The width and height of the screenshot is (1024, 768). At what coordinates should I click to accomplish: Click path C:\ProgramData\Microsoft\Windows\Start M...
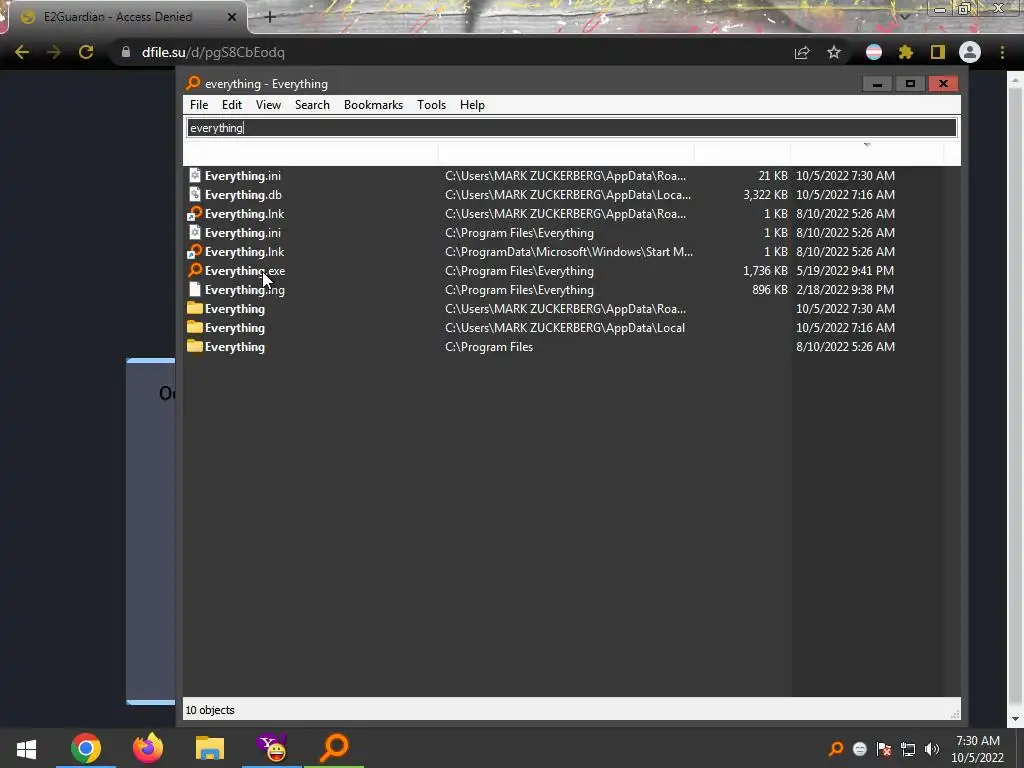coord(569,251)
